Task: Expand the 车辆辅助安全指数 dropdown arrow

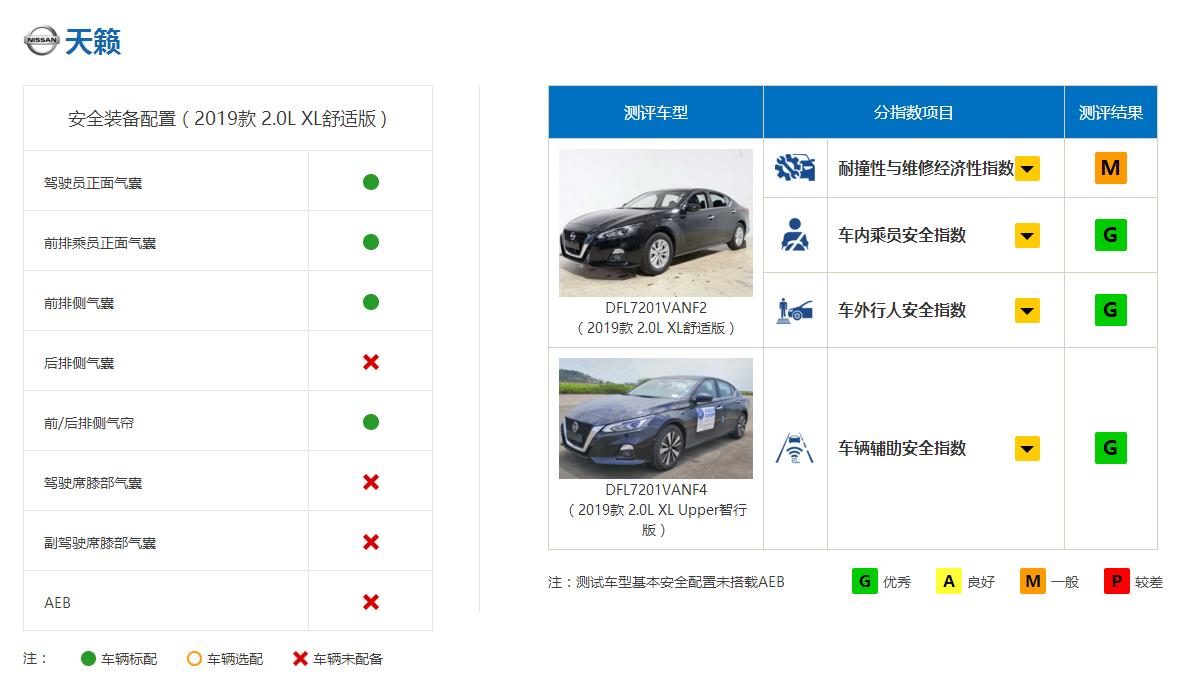Action: pos(1027,449)
